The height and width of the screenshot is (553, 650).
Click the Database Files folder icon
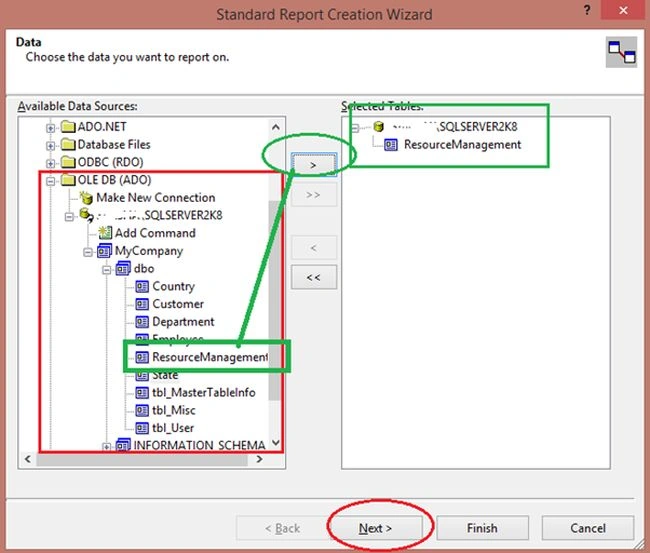(x=68, y=144)
